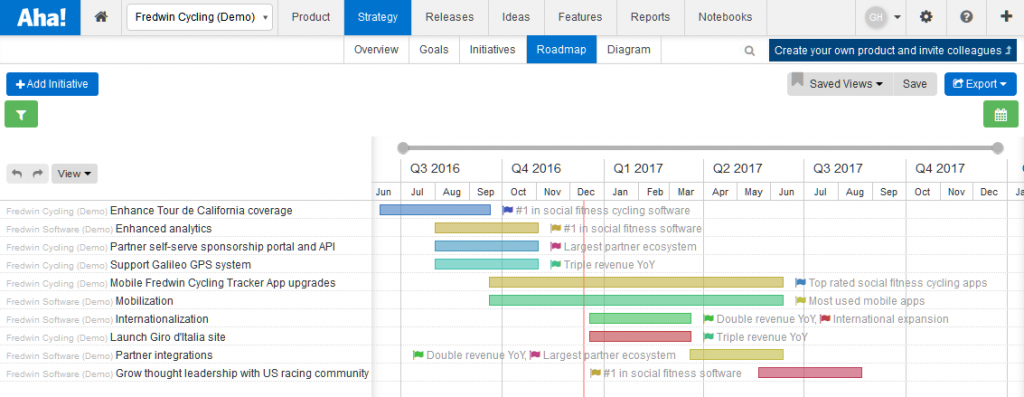This screenshot has width=1024, height=397.
Task: Click the pink flag of Largest partner ecosystem on Partner self-serve row
Action: 556,247
